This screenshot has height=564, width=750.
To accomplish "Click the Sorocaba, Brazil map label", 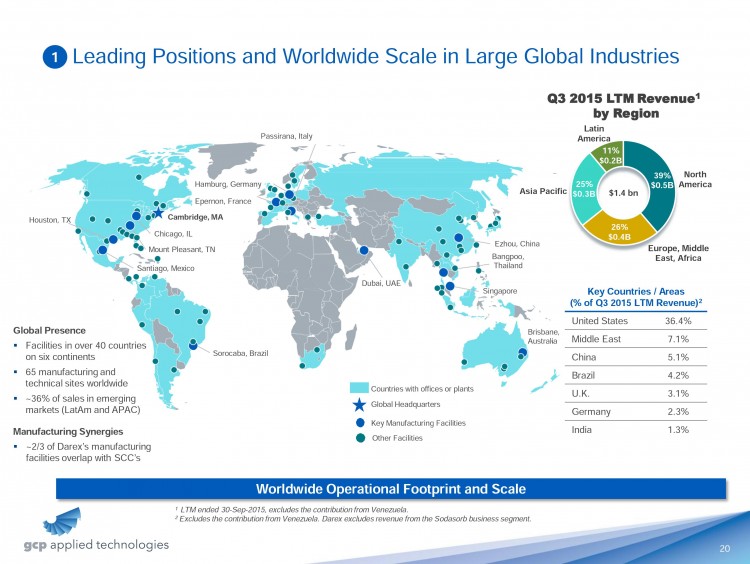I will tap(242, 353).
